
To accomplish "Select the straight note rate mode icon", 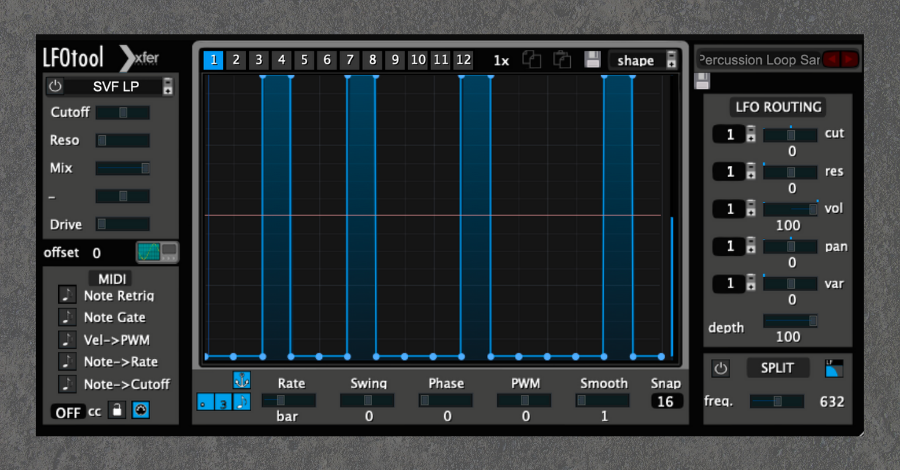I will coord(242,402).
